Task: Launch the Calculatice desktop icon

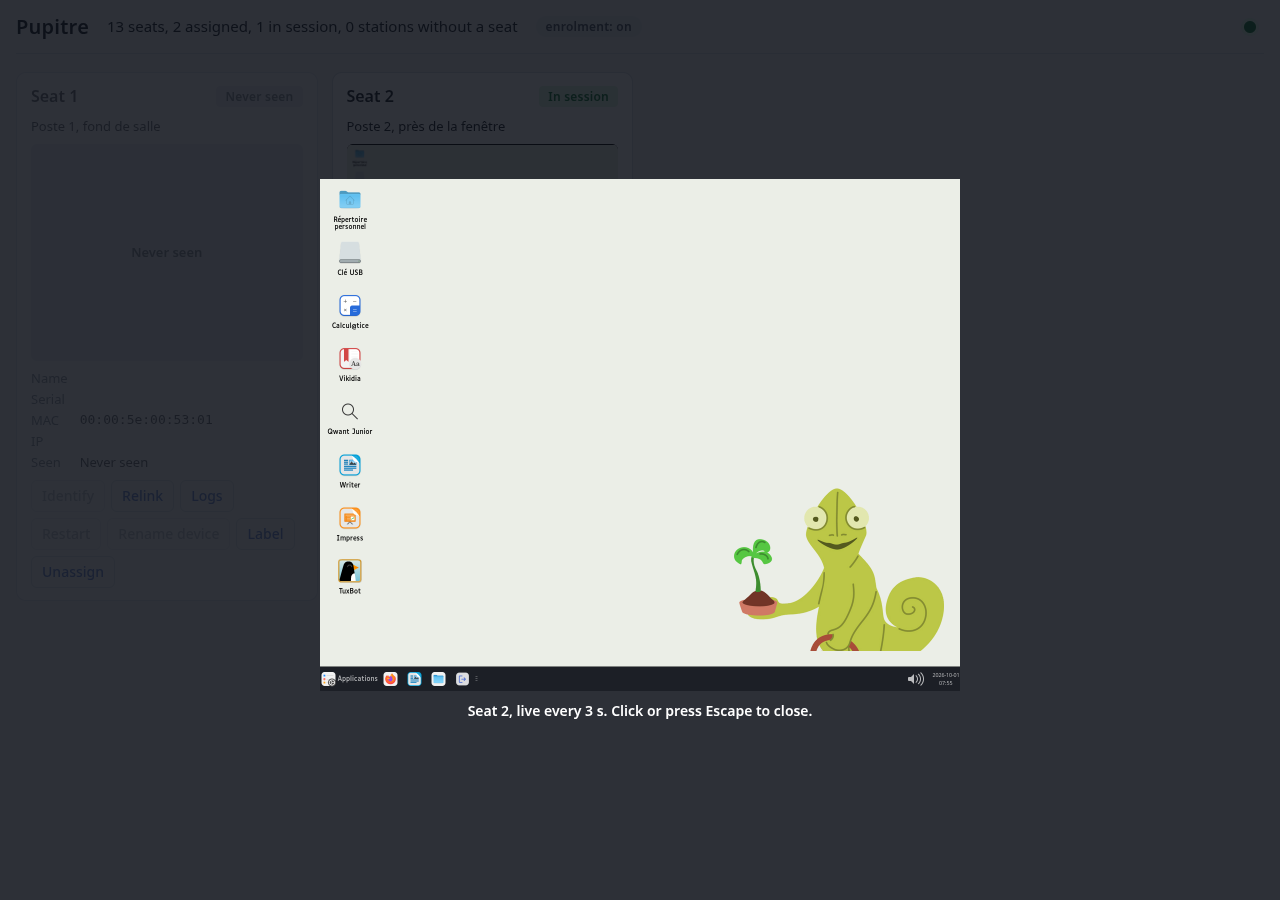Action: [350, 306]
